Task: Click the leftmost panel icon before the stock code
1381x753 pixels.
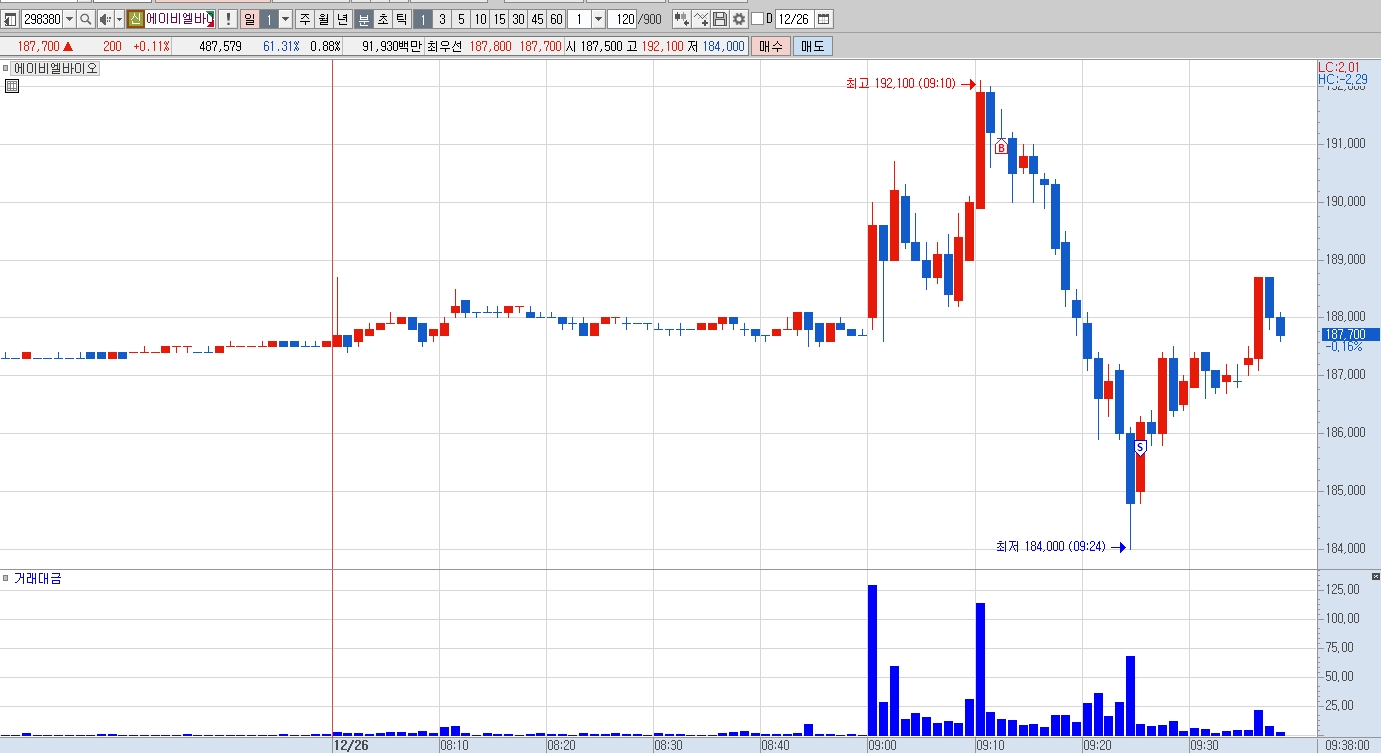Action: pos(10,19)
